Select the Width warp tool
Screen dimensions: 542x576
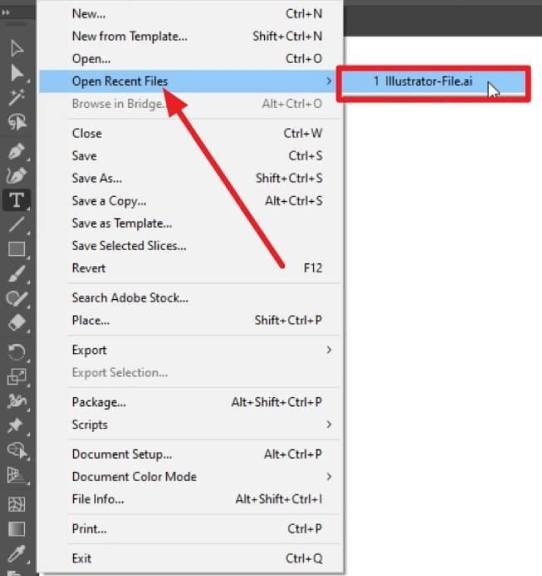point(17,401)
